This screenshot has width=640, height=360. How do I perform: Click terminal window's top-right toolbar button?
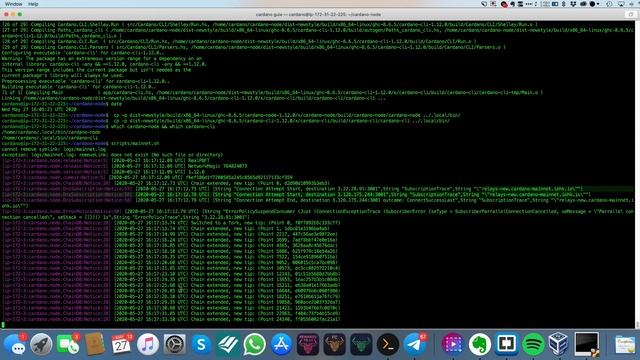pos(631,14)
